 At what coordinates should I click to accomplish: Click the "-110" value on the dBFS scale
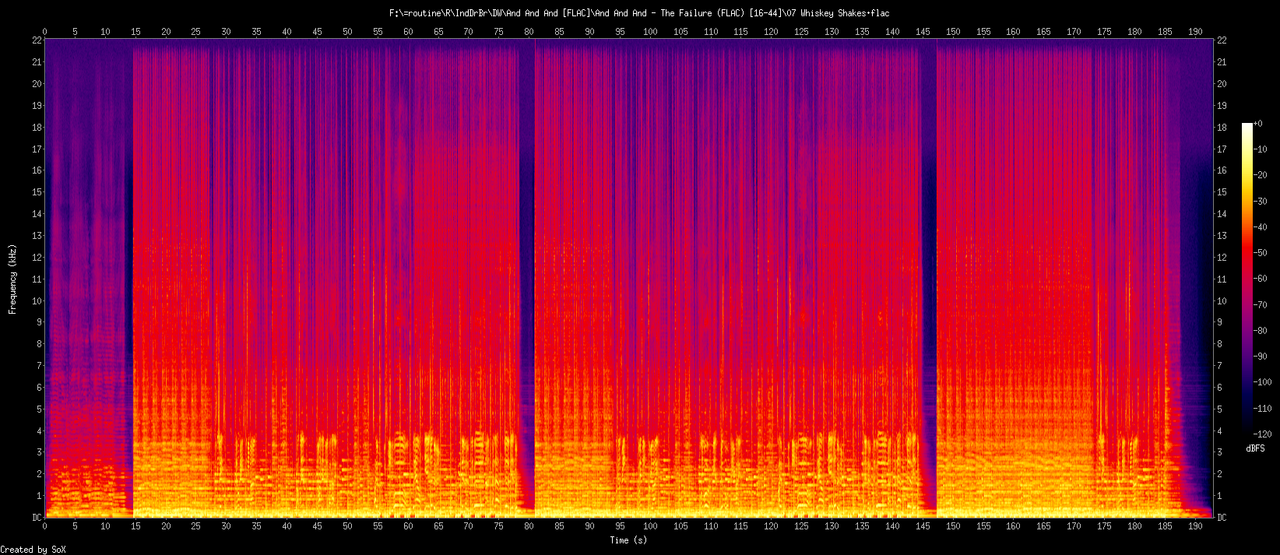click(1264, 409)
